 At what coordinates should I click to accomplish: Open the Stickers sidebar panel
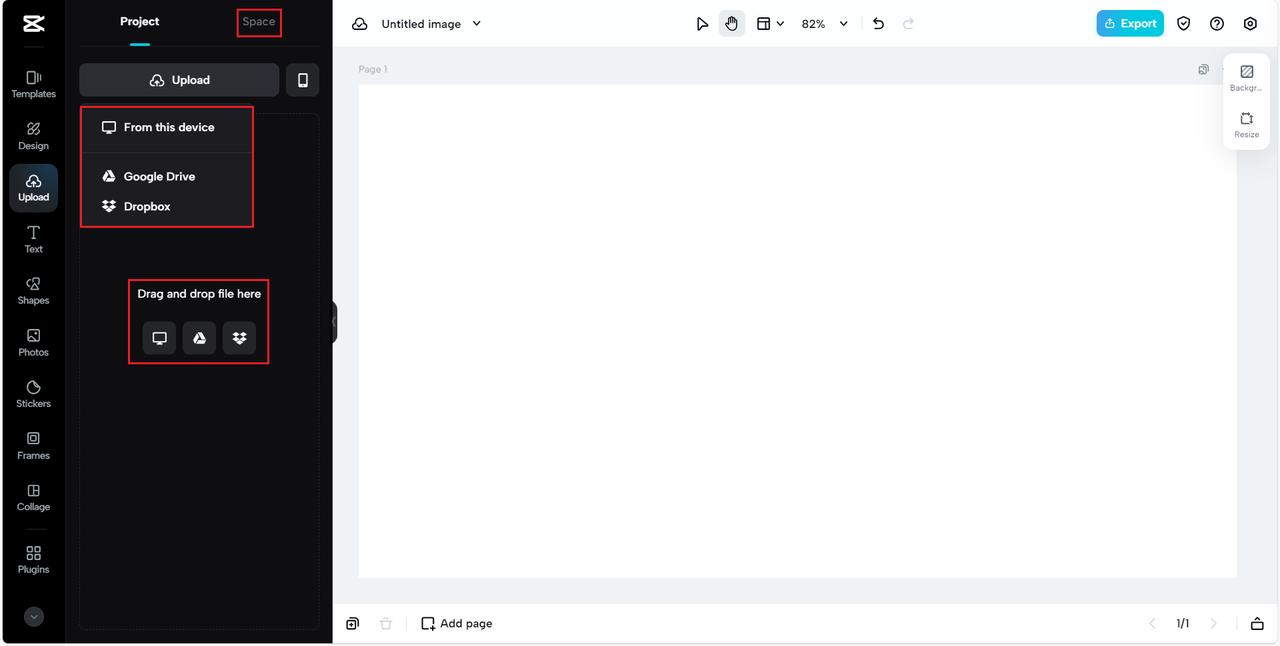click(x=33, y=394)
